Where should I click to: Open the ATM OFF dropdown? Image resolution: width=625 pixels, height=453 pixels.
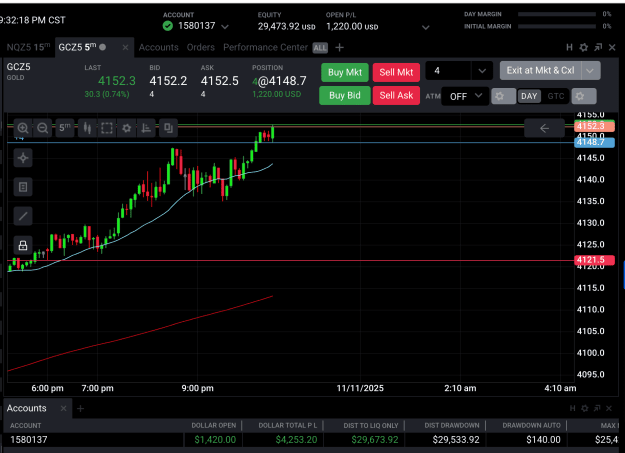[x=465, y=97]
